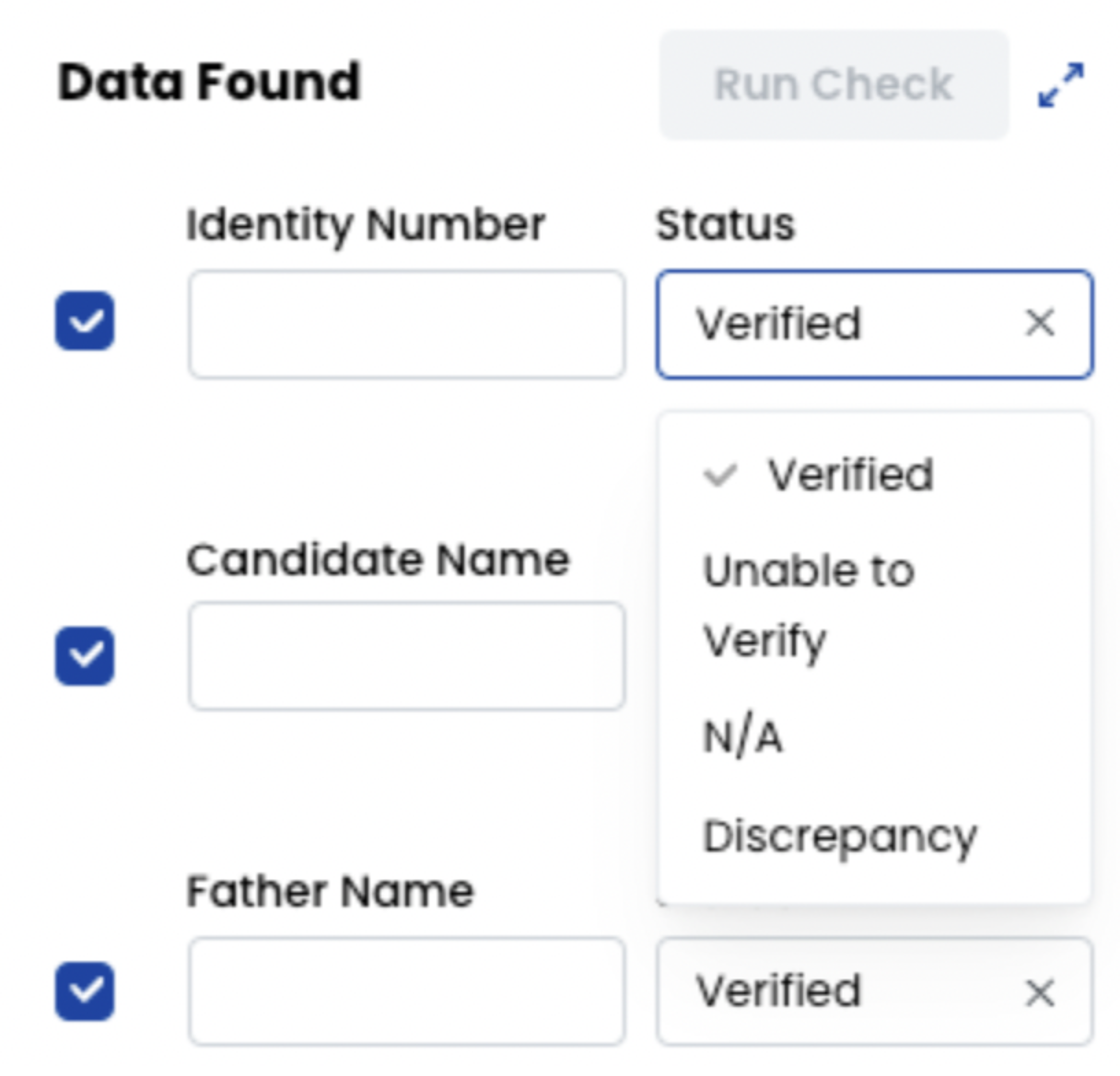
Task: Uncheck the Identity Number checkbox
Action: [85, 322]
